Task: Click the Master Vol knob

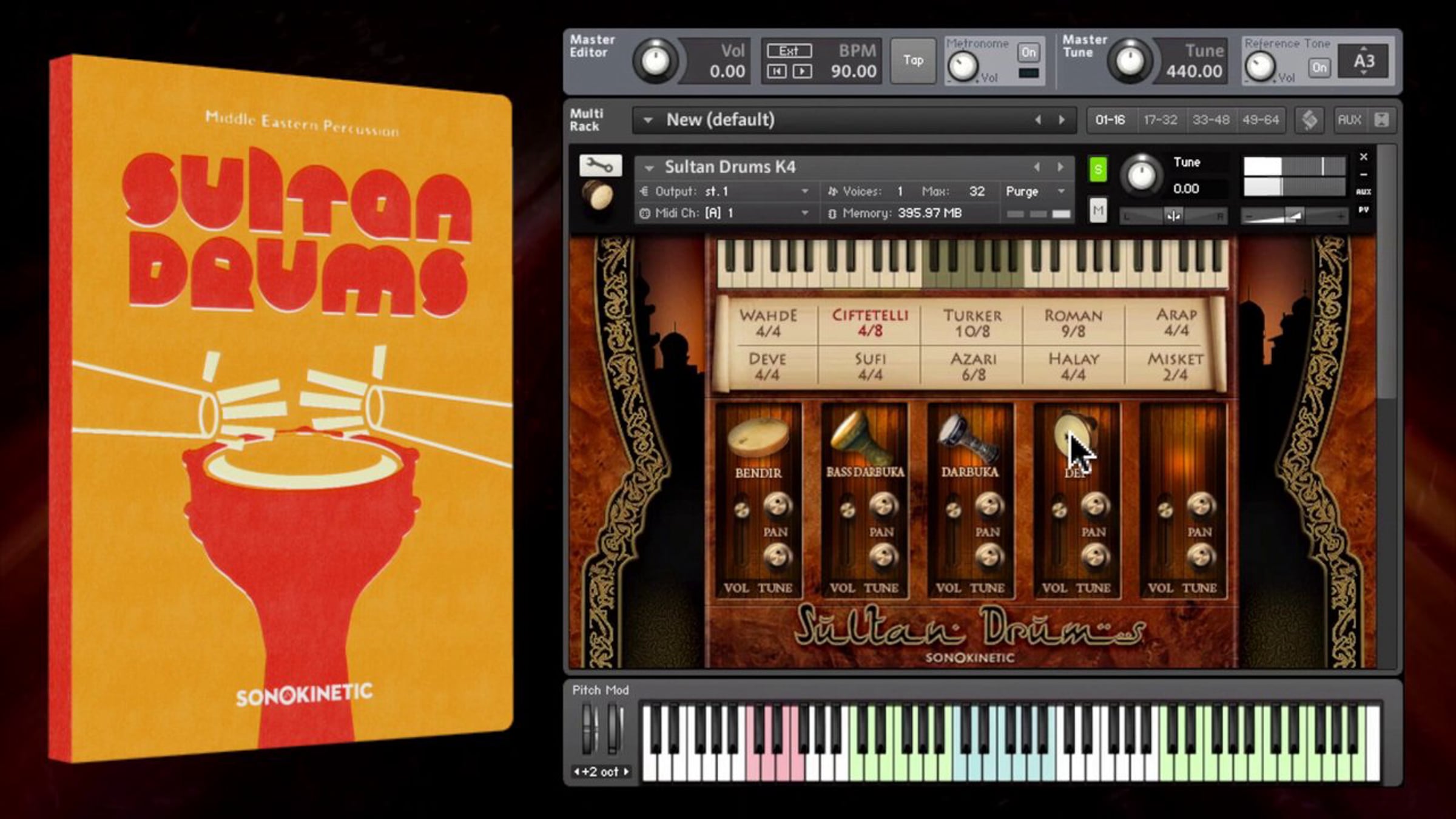Action: tap(655, 61)
